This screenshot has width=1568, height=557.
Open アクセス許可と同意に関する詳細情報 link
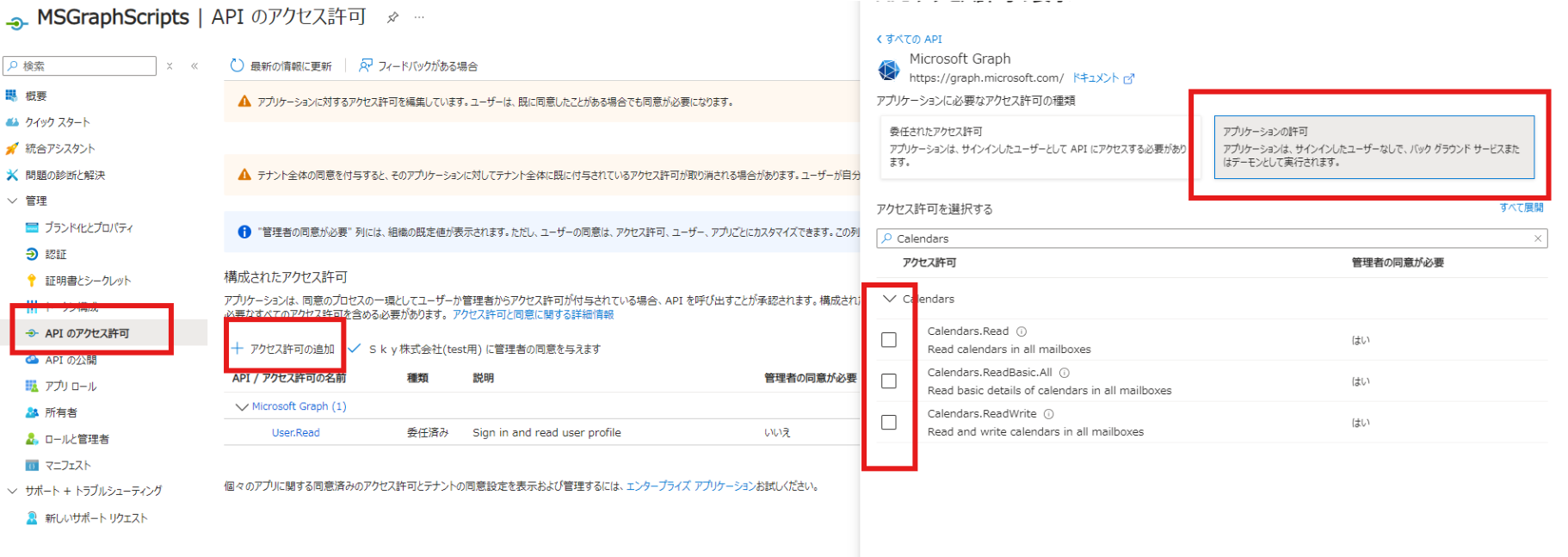[x=534, y=314]
